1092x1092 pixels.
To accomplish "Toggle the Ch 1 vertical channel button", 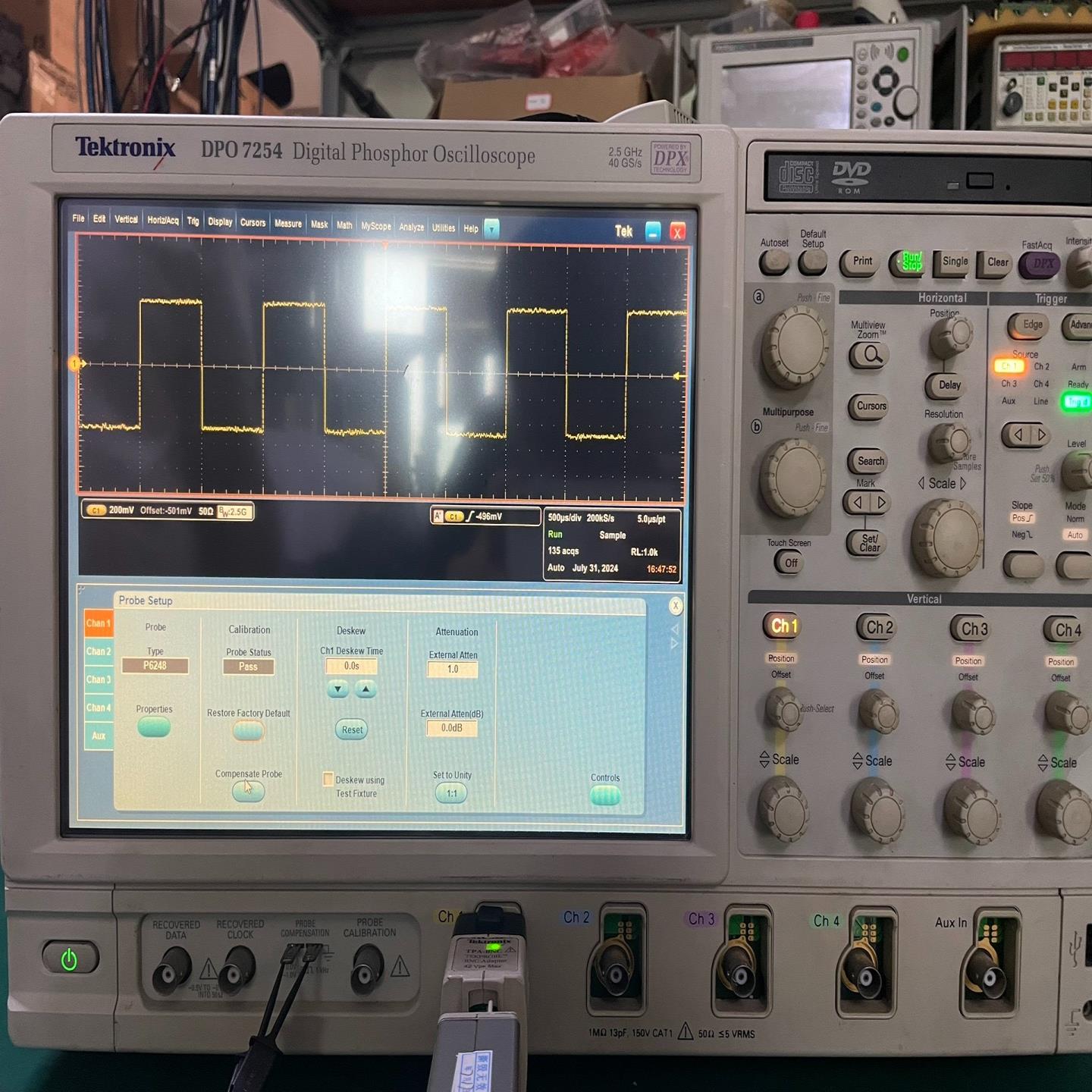I will 783,626.
